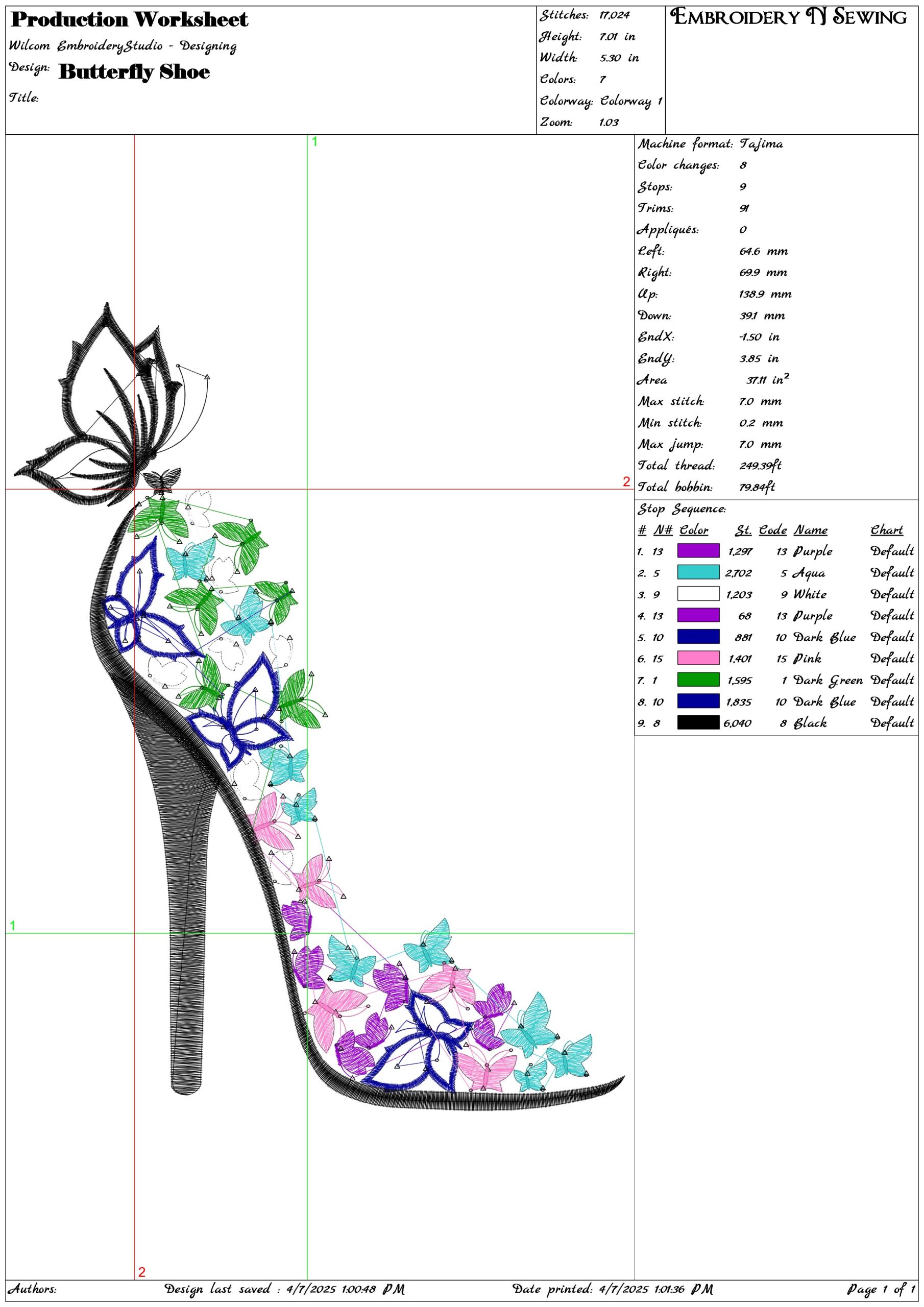Click the Pink color swatch in row 6
This screenshot has height=1307, width=924.
698,658
